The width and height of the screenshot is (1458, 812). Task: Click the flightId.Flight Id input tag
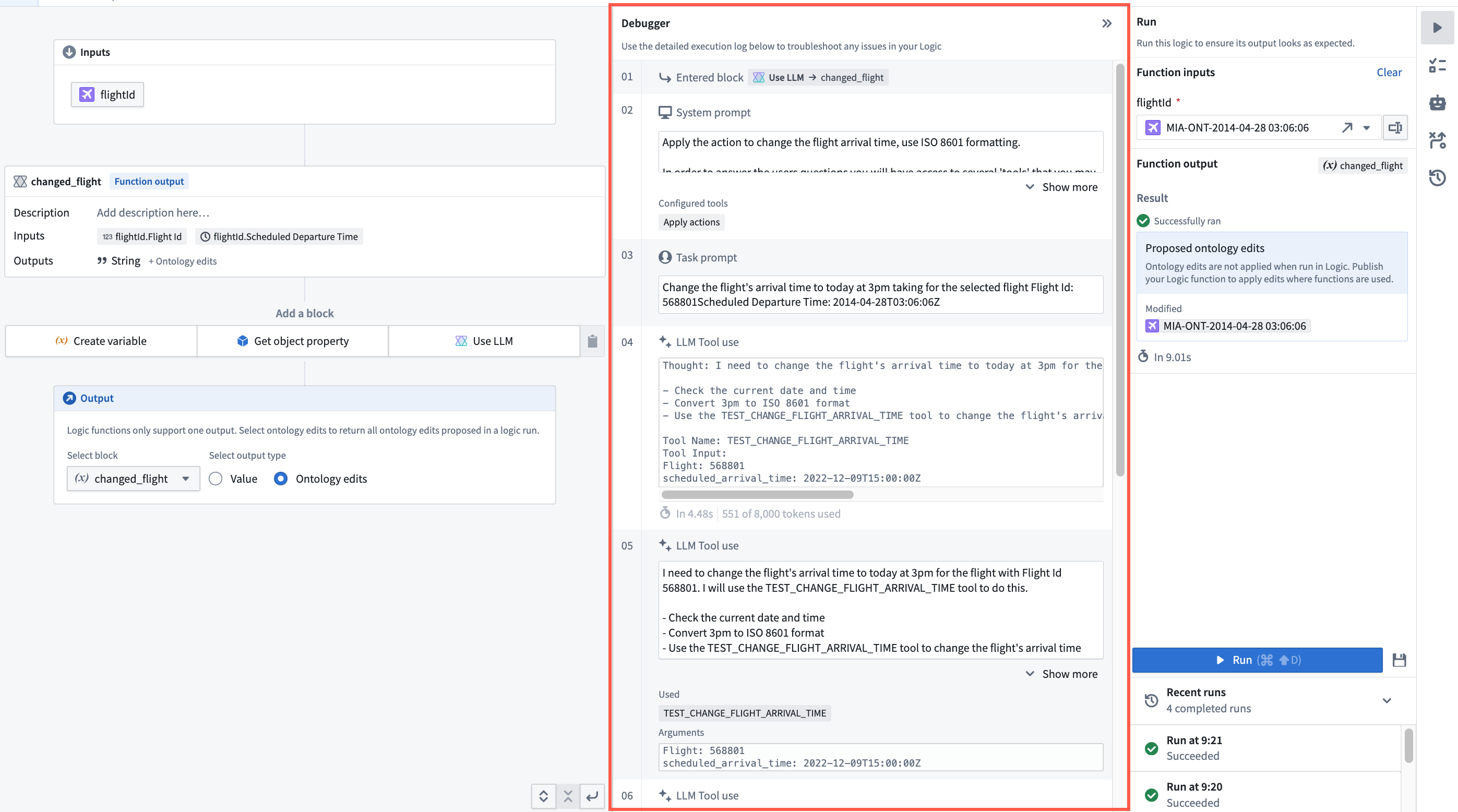pos(142,236)
